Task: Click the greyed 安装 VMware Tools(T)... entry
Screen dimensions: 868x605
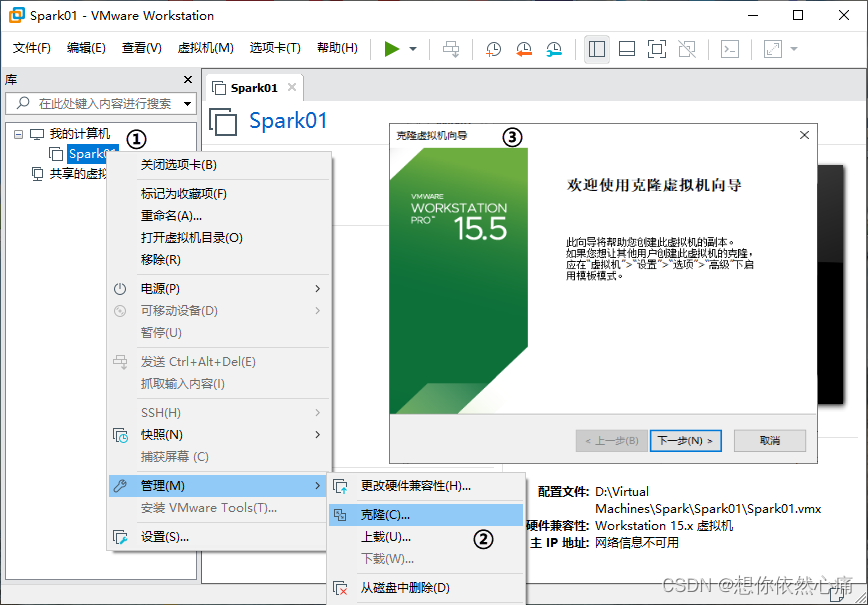Action: pos(218,508)
